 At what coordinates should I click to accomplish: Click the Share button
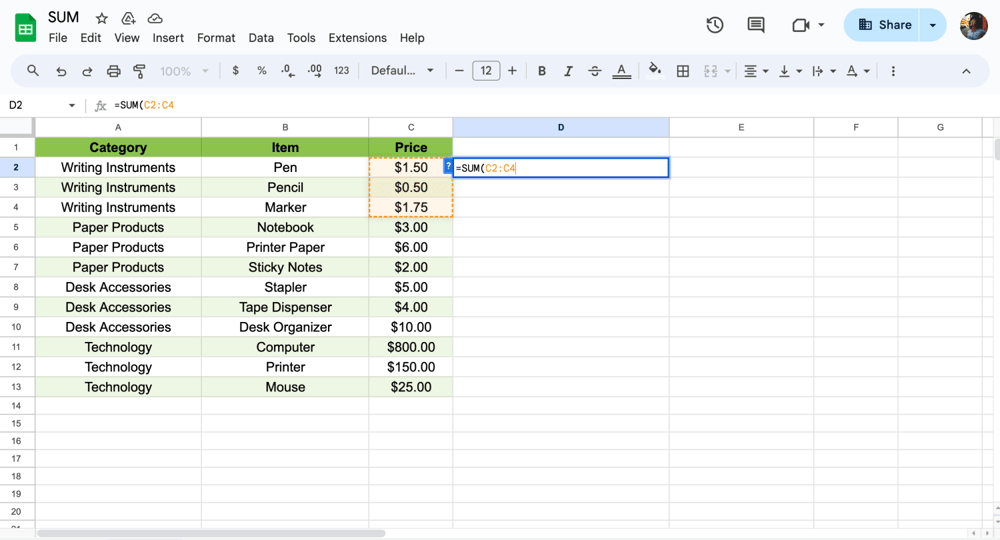pos(885,25)
